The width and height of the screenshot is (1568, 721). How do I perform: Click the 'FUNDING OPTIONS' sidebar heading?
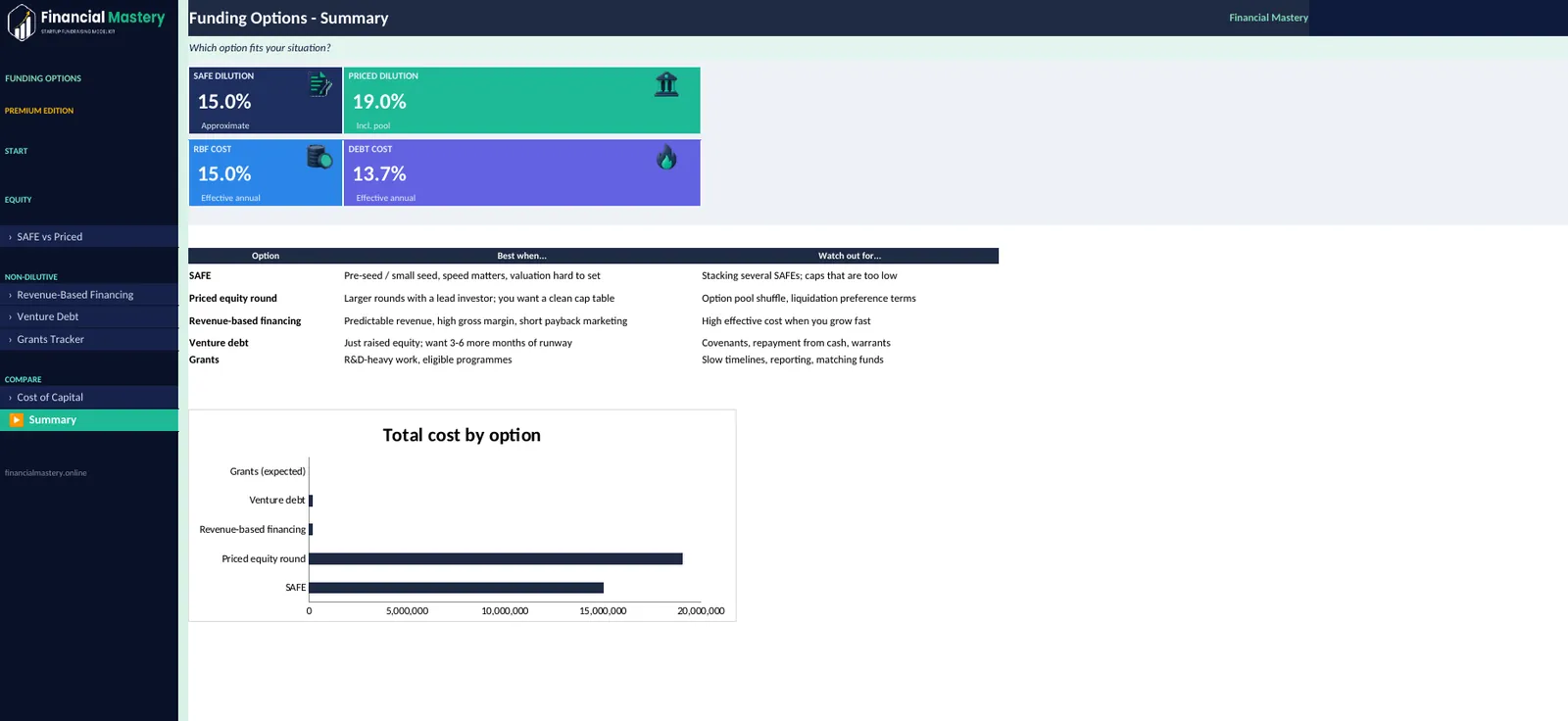(43, 78)
